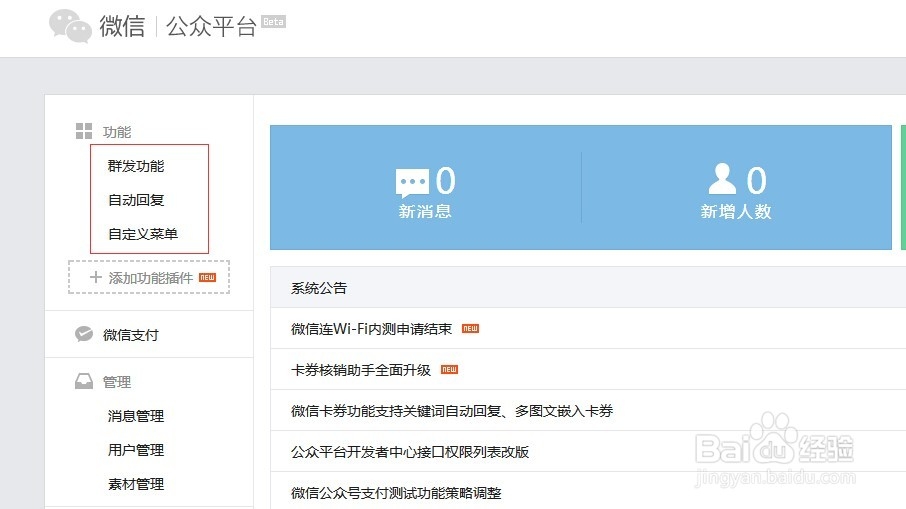Viewport: 906px width, 509px height.
Task: Click the plus icon beside 添加功能插件
Action: (96, 277)
